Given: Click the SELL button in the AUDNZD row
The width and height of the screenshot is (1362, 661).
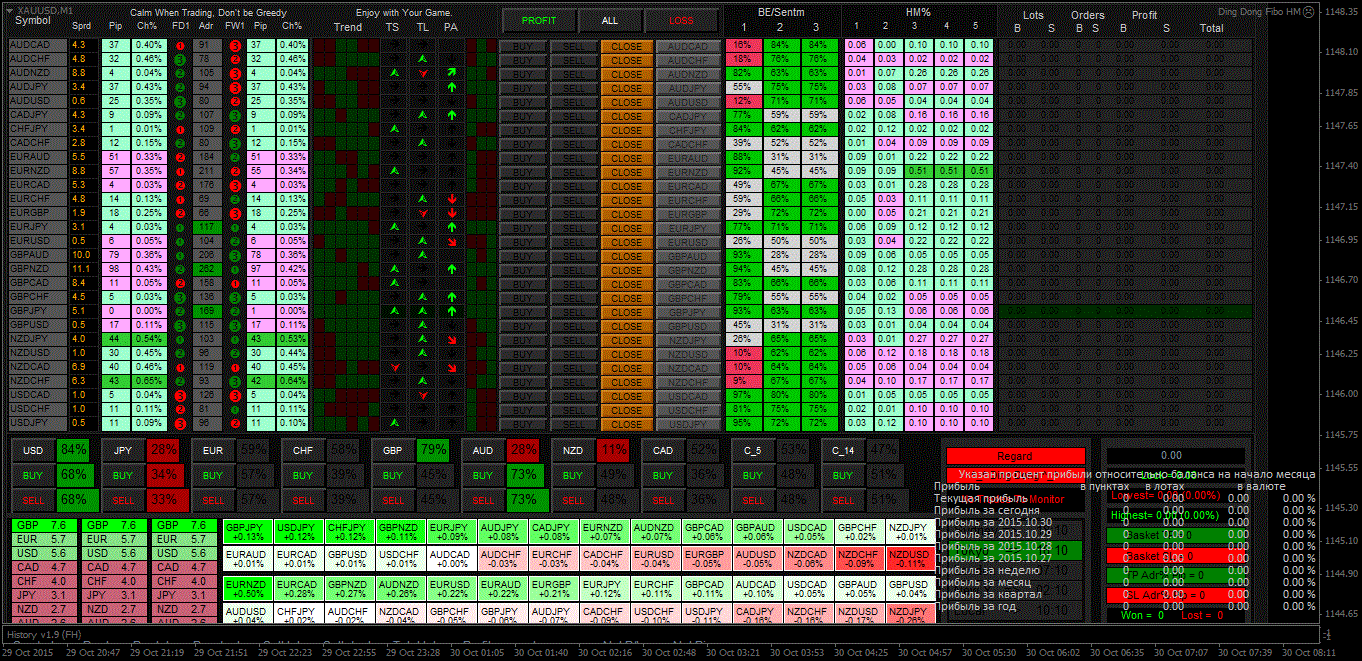Looking at the screenshot, I should pos(573,74).
